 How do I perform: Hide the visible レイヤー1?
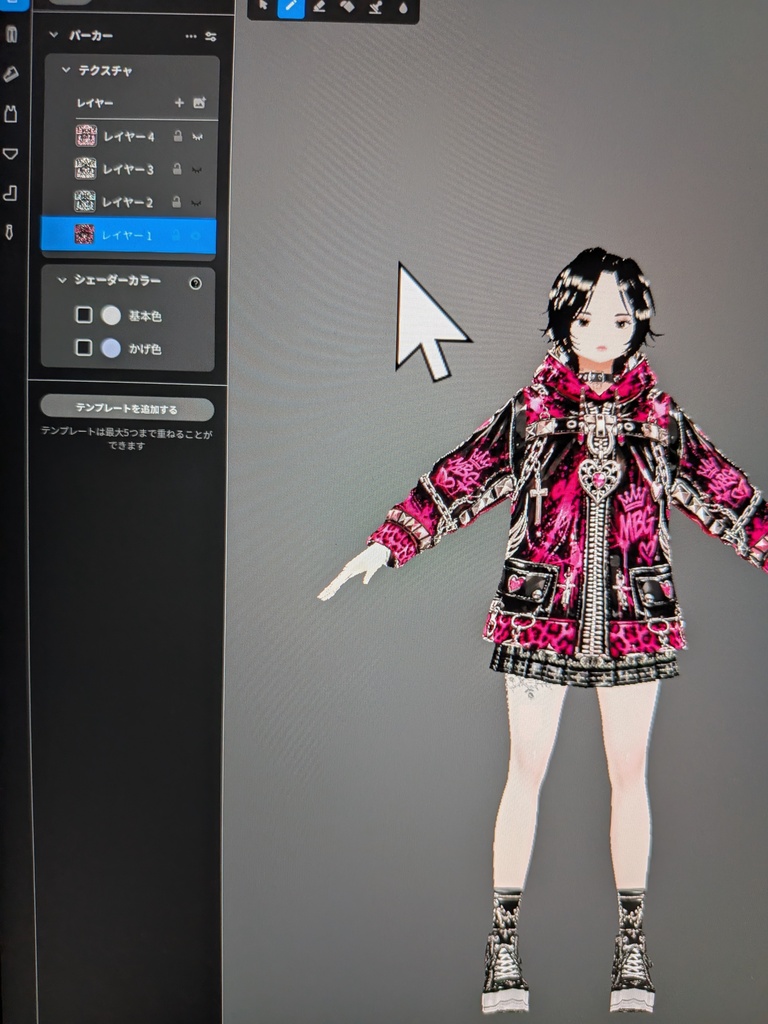pos(195,236)
